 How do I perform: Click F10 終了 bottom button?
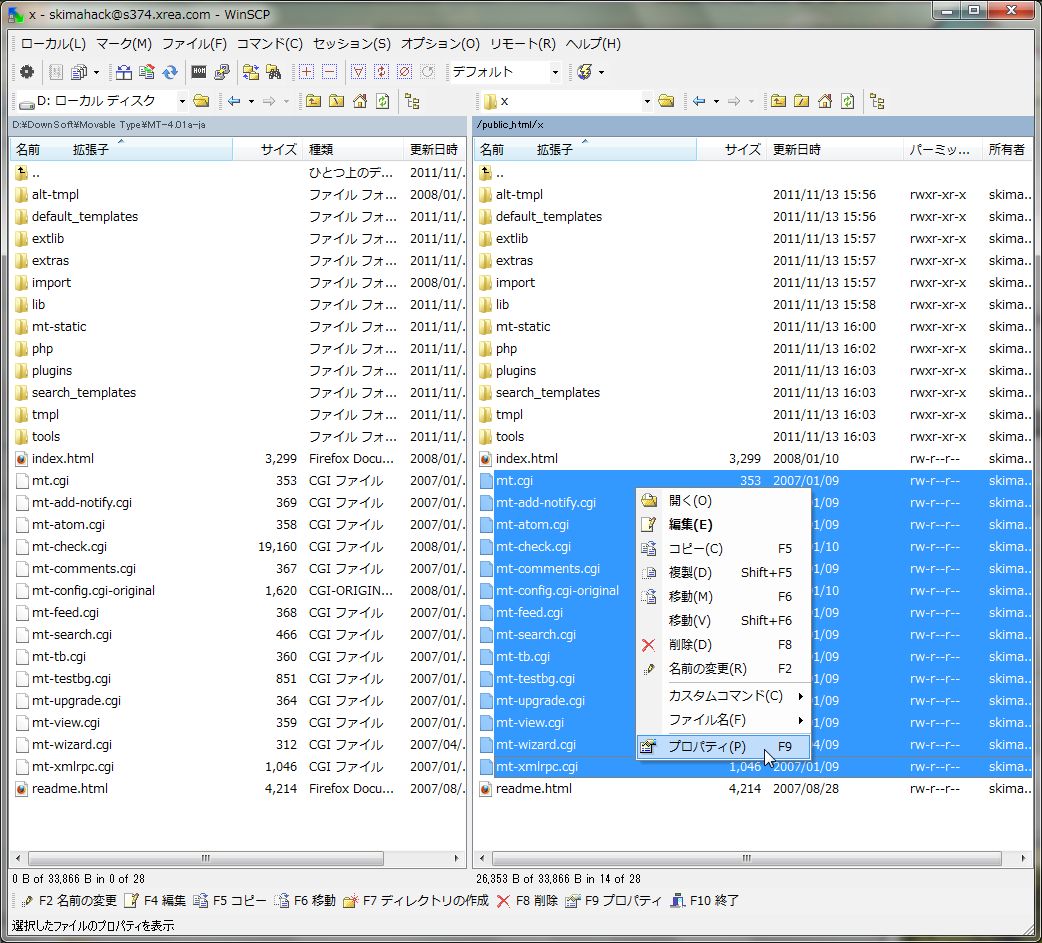pos(705,900)
